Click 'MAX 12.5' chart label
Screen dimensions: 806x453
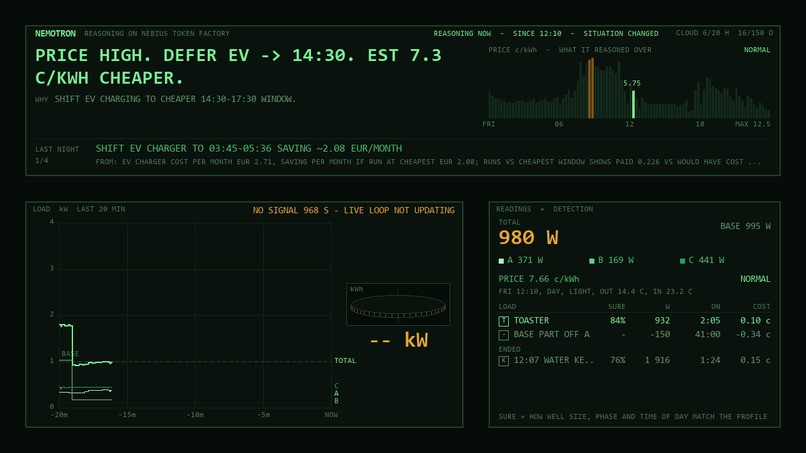coord(753,124)
